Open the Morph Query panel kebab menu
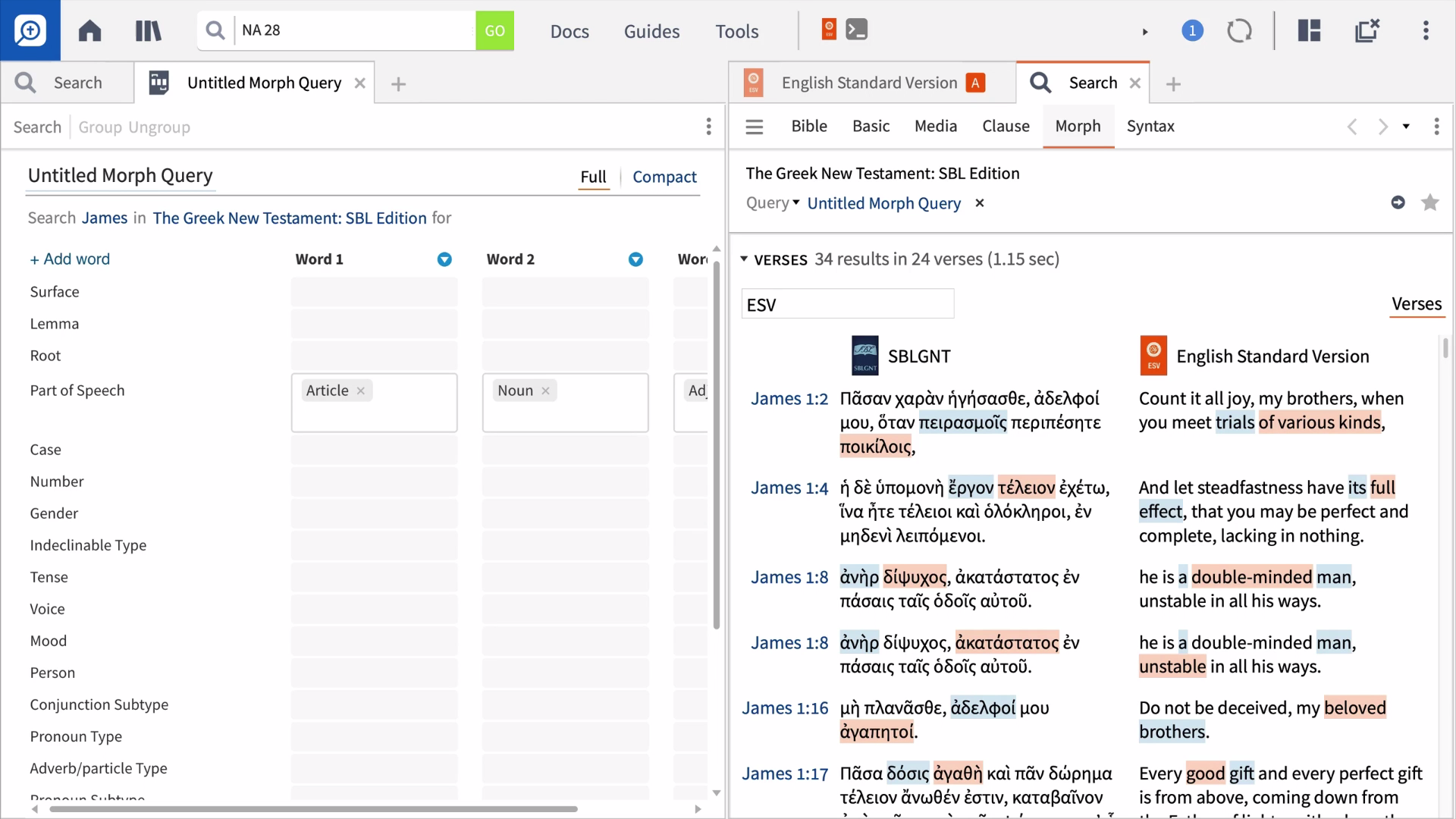 pos(708,127)
